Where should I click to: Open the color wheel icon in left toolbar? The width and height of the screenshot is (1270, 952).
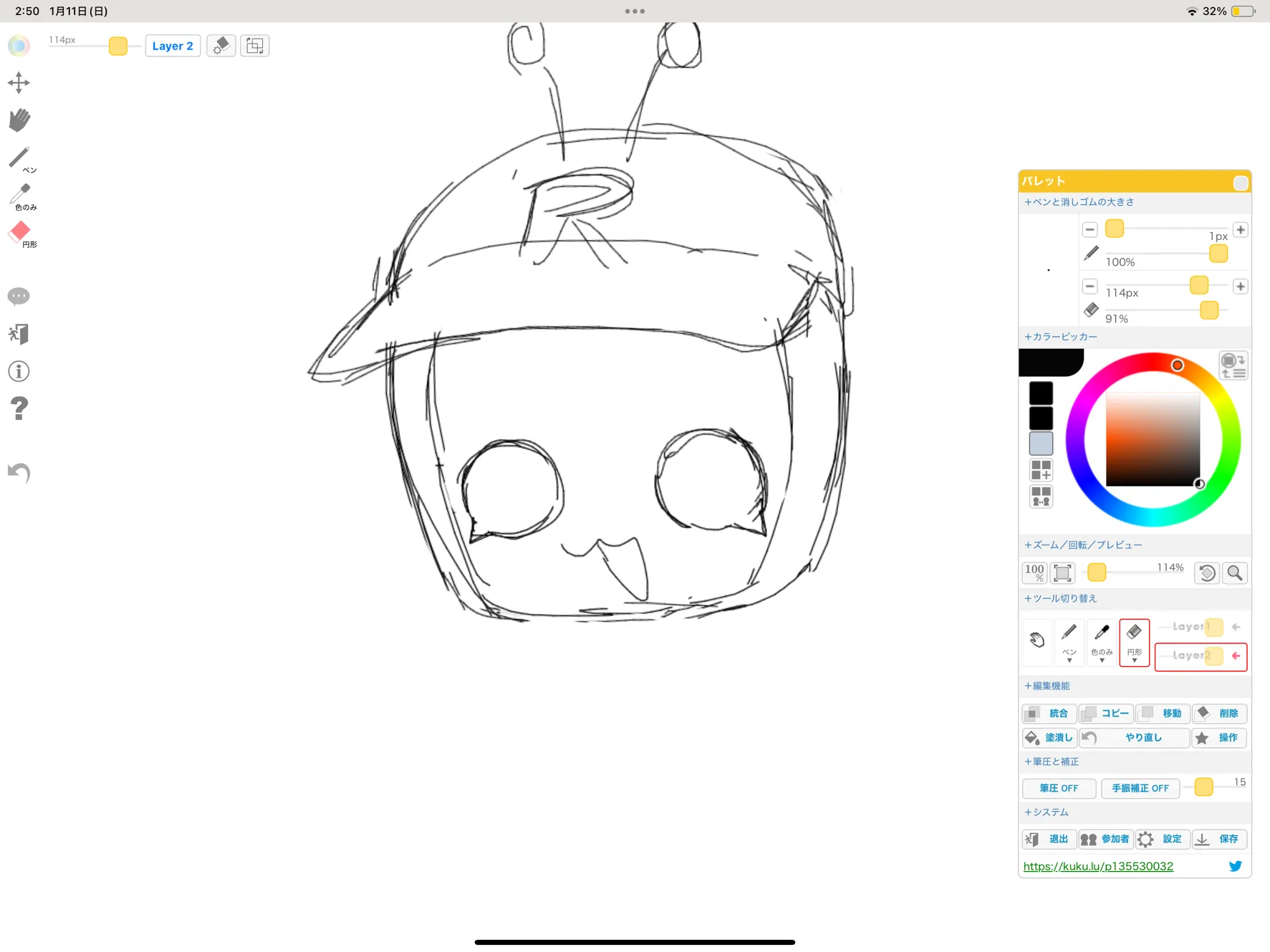tap(19, 46)
